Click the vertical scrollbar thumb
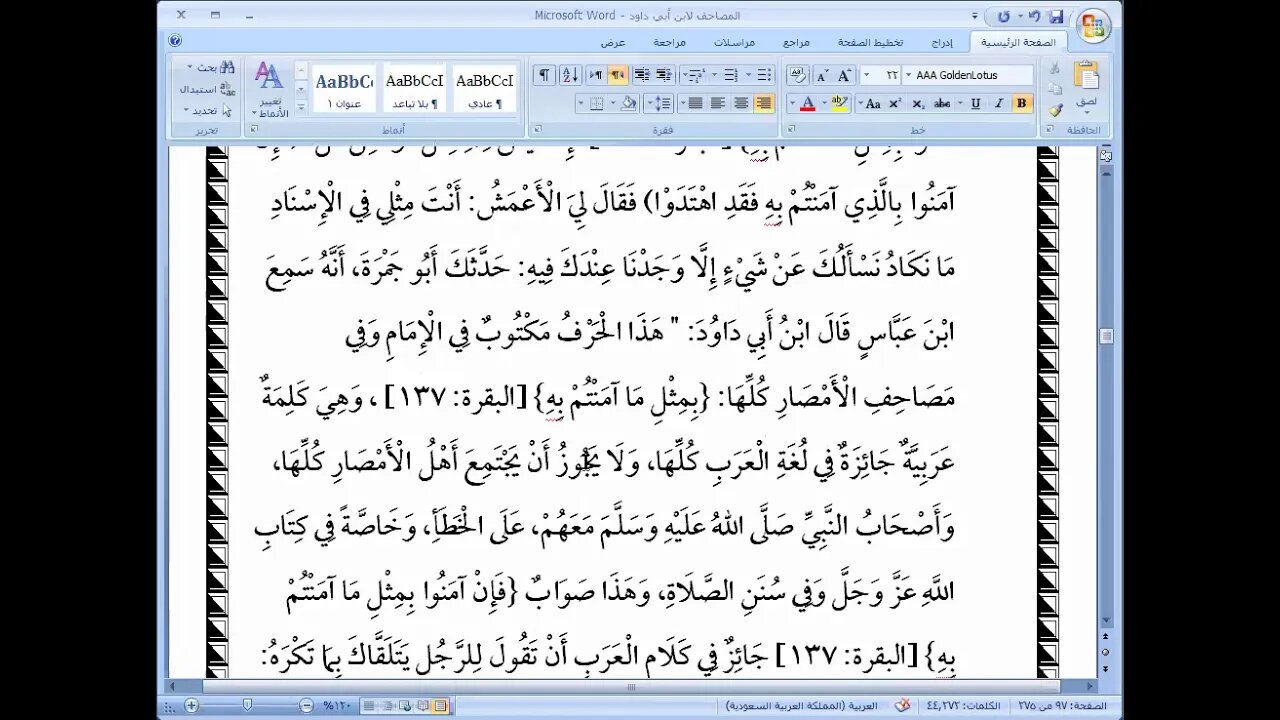Viewport: 1280px width, 720px height. (x=1106, y=337)
